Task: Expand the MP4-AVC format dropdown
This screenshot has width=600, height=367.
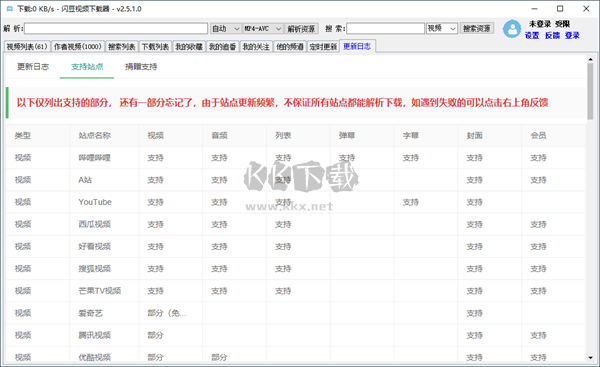Action: point(263,29)
